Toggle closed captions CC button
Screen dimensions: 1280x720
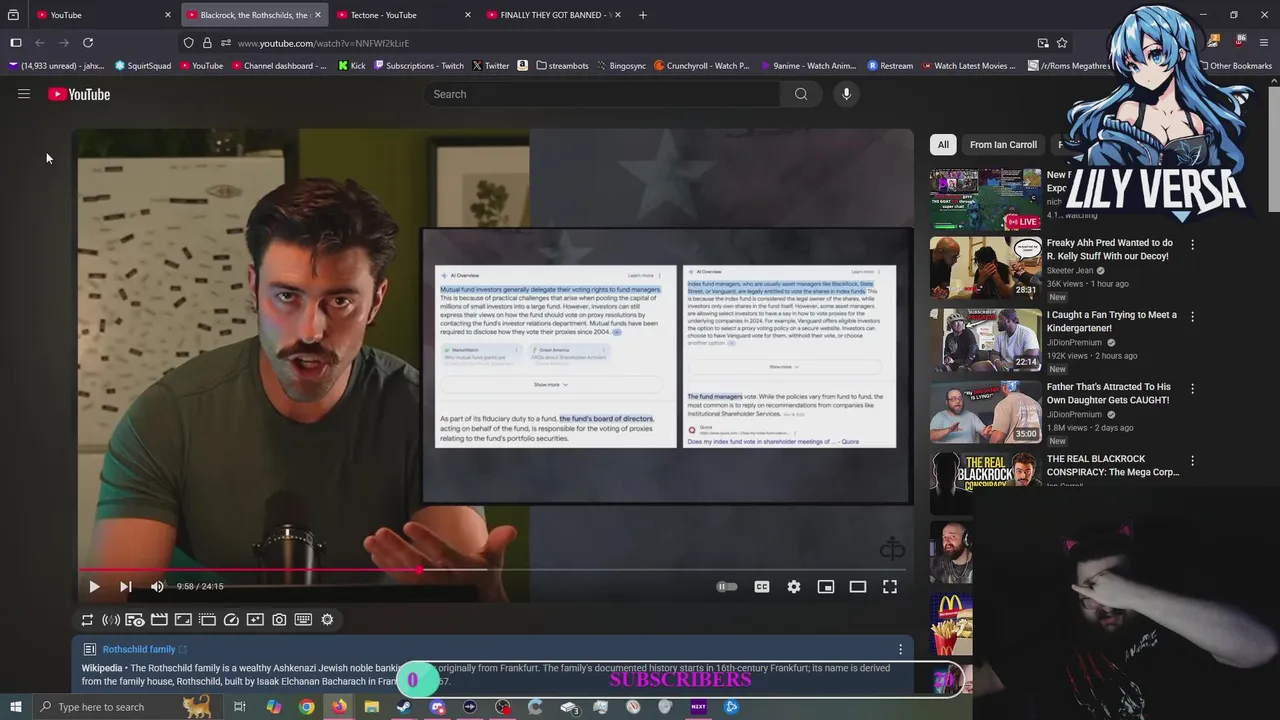pos(762,587)
